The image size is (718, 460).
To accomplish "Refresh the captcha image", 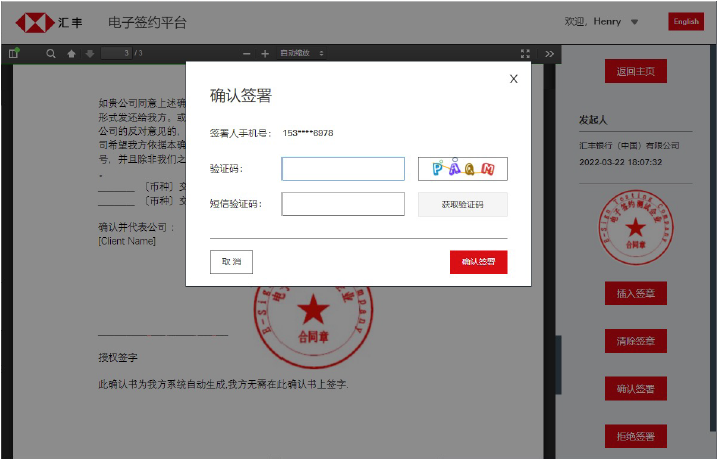I will coord(462,169).
